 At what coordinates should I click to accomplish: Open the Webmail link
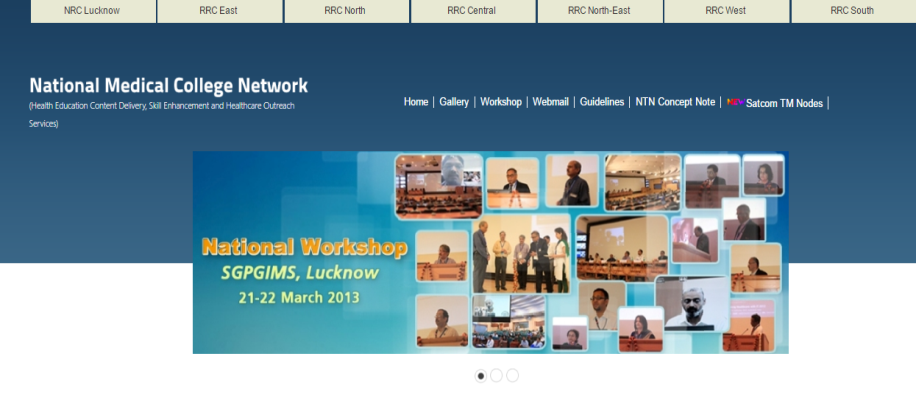coord(550,102)
